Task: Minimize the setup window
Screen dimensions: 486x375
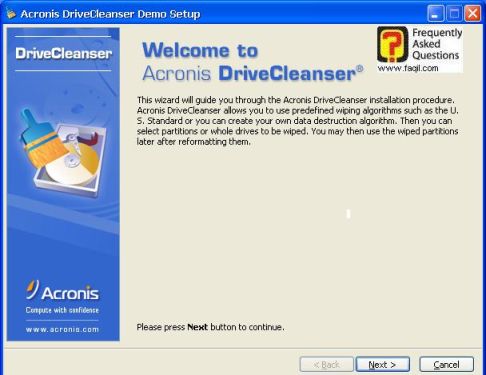Action: pyautogui.click(x=435, y=13)
